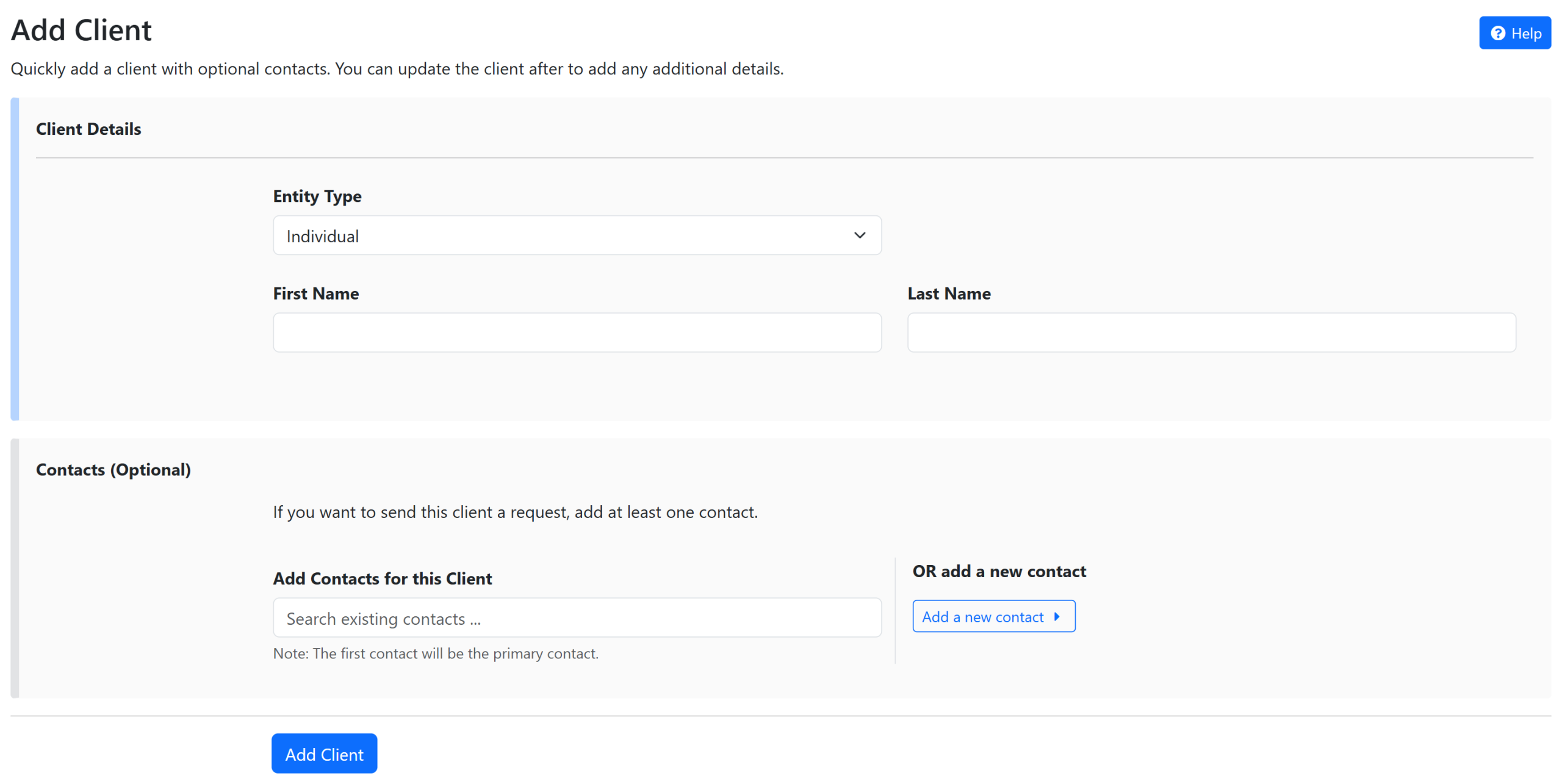Submit with the Add Client button
The image size is (1562, 784).
click(x=324, y=754)
